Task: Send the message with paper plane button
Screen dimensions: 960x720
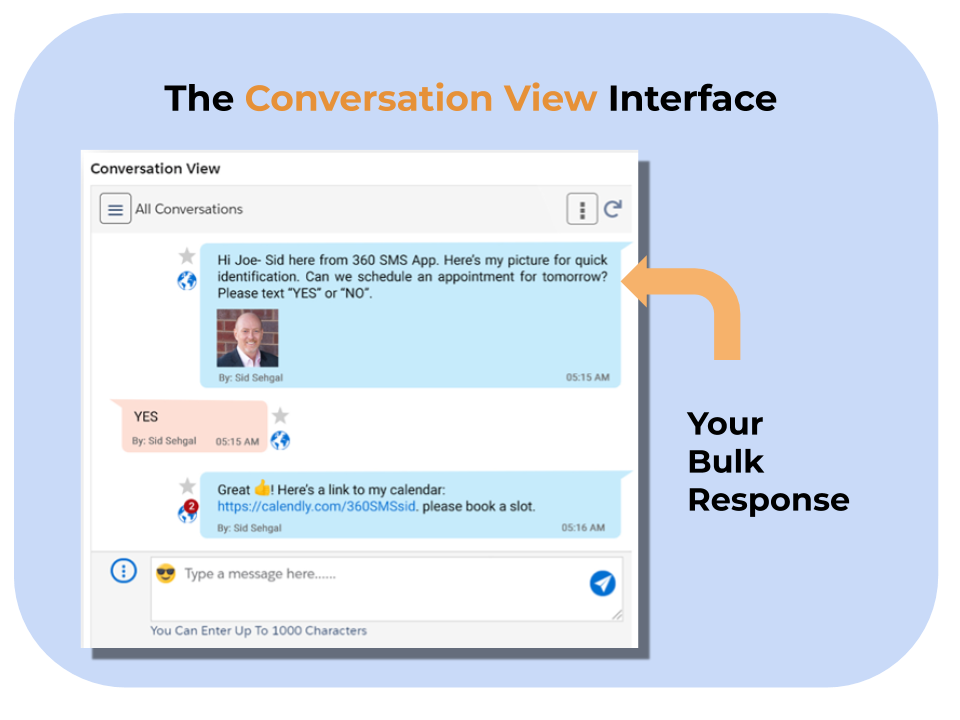Action: (602, 583)
